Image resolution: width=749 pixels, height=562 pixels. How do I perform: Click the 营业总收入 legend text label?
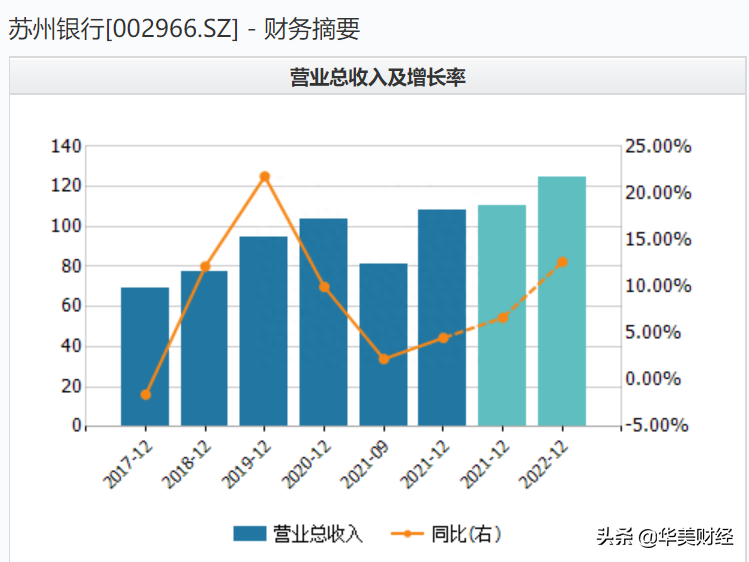tap(318, 534)
